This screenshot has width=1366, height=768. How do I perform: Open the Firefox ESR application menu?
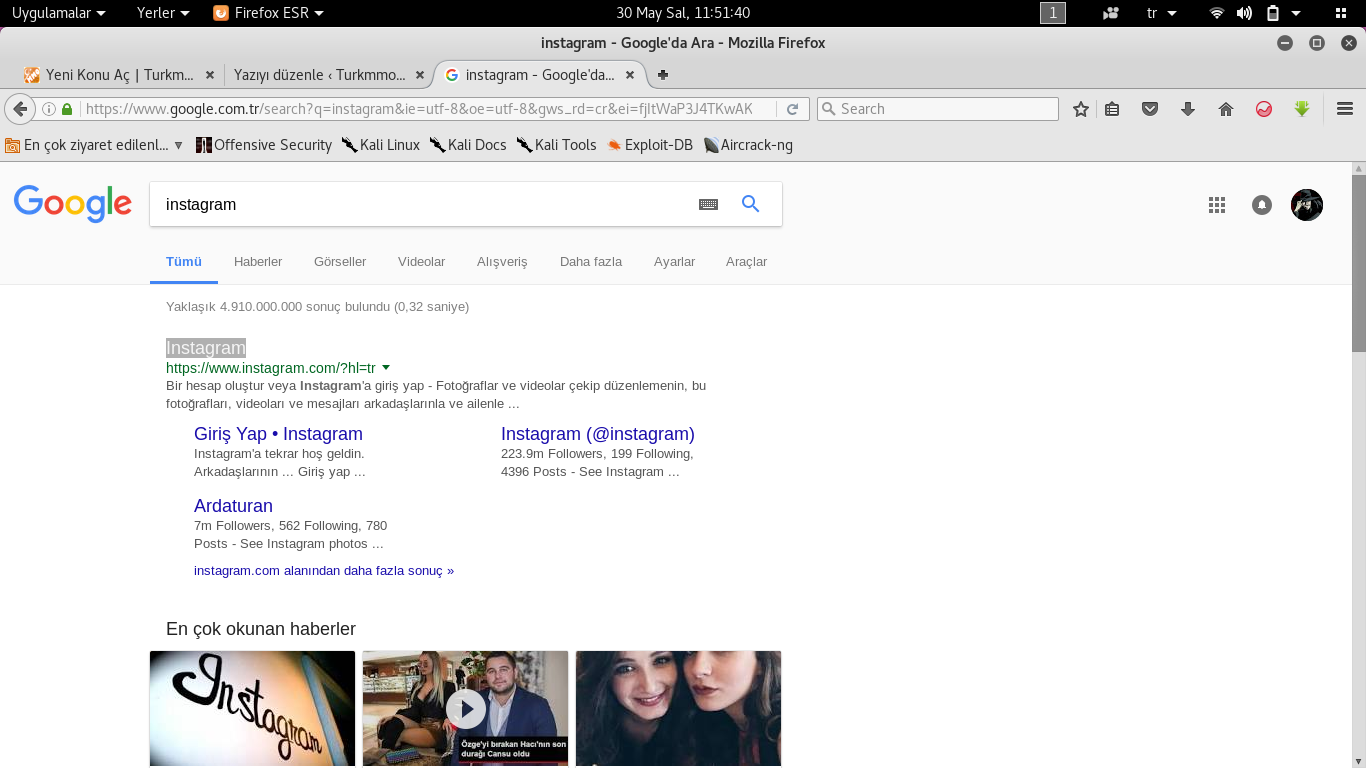click(x=269, y=13)
